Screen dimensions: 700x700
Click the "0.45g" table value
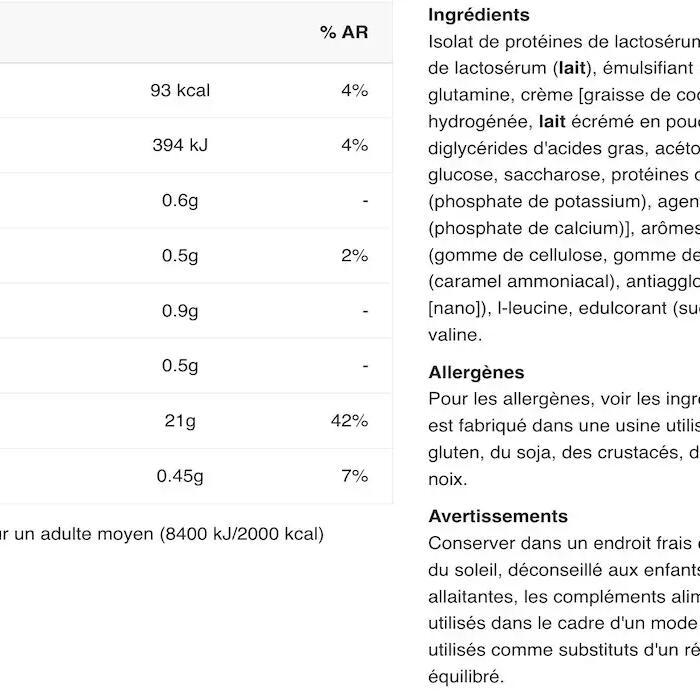180,476
